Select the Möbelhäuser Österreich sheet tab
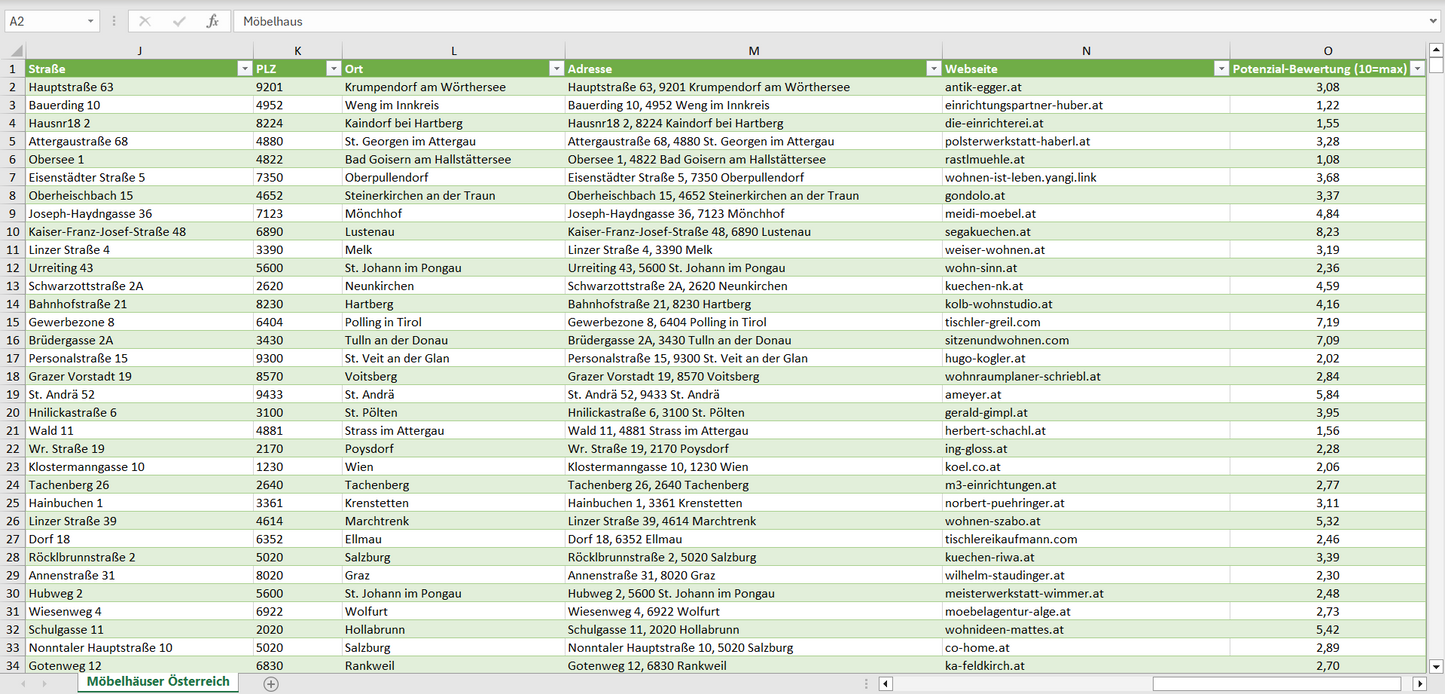The image size is (1445, 694). [158, 682]
